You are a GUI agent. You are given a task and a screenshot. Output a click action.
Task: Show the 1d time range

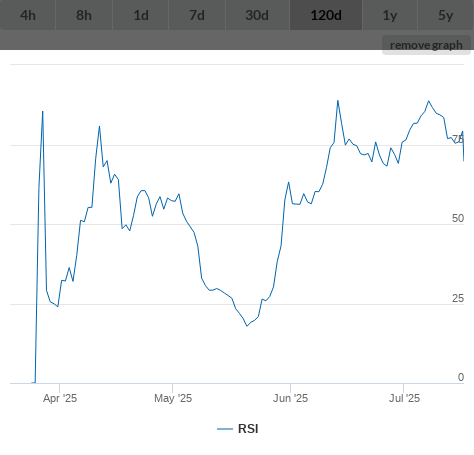(141, 15)
